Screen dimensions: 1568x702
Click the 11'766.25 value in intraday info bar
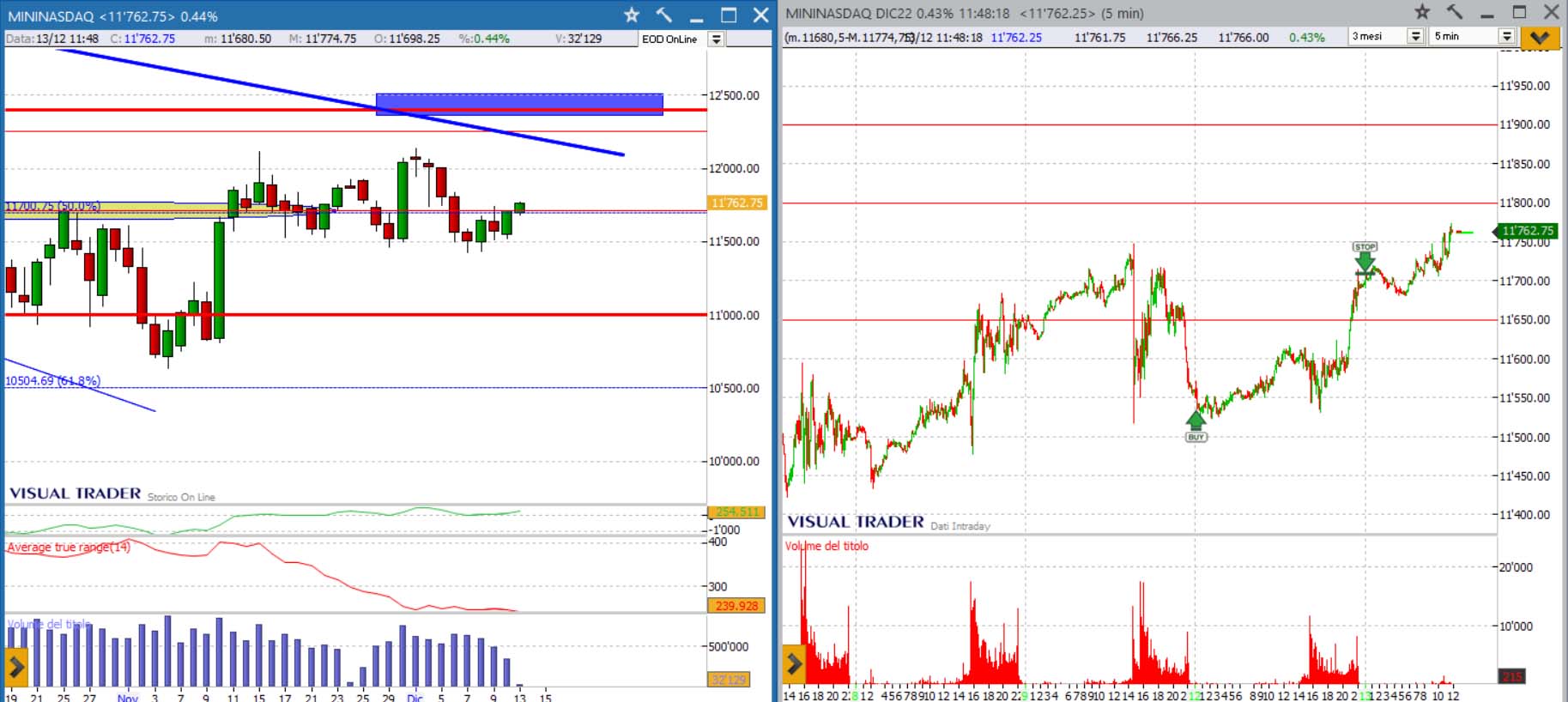1171,38
